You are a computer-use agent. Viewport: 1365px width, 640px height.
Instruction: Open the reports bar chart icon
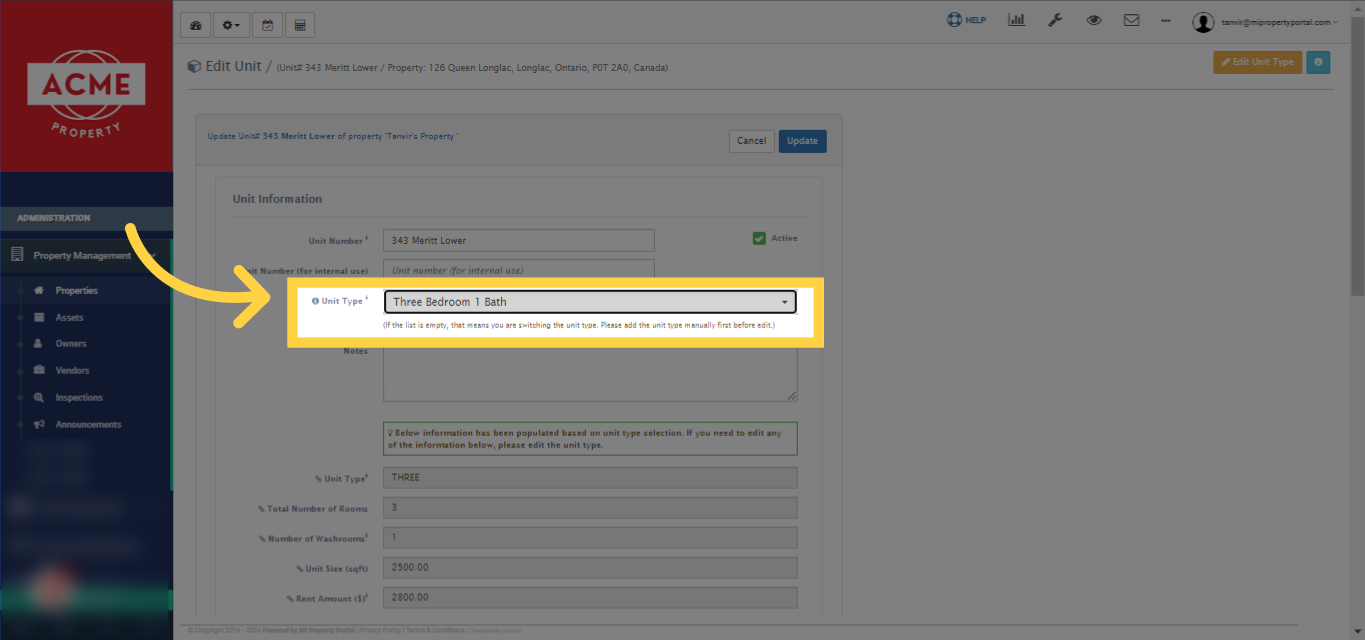pos(1017,19)
